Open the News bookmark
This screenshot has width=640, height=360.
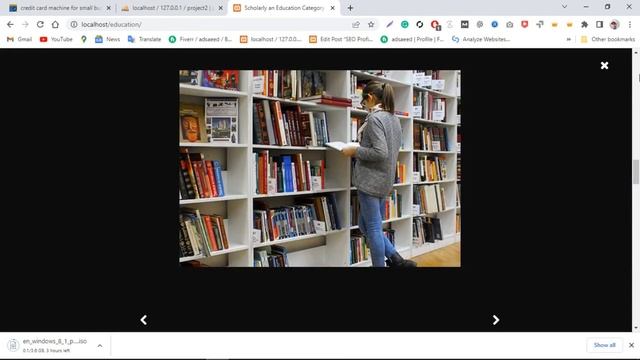[108, 39]
